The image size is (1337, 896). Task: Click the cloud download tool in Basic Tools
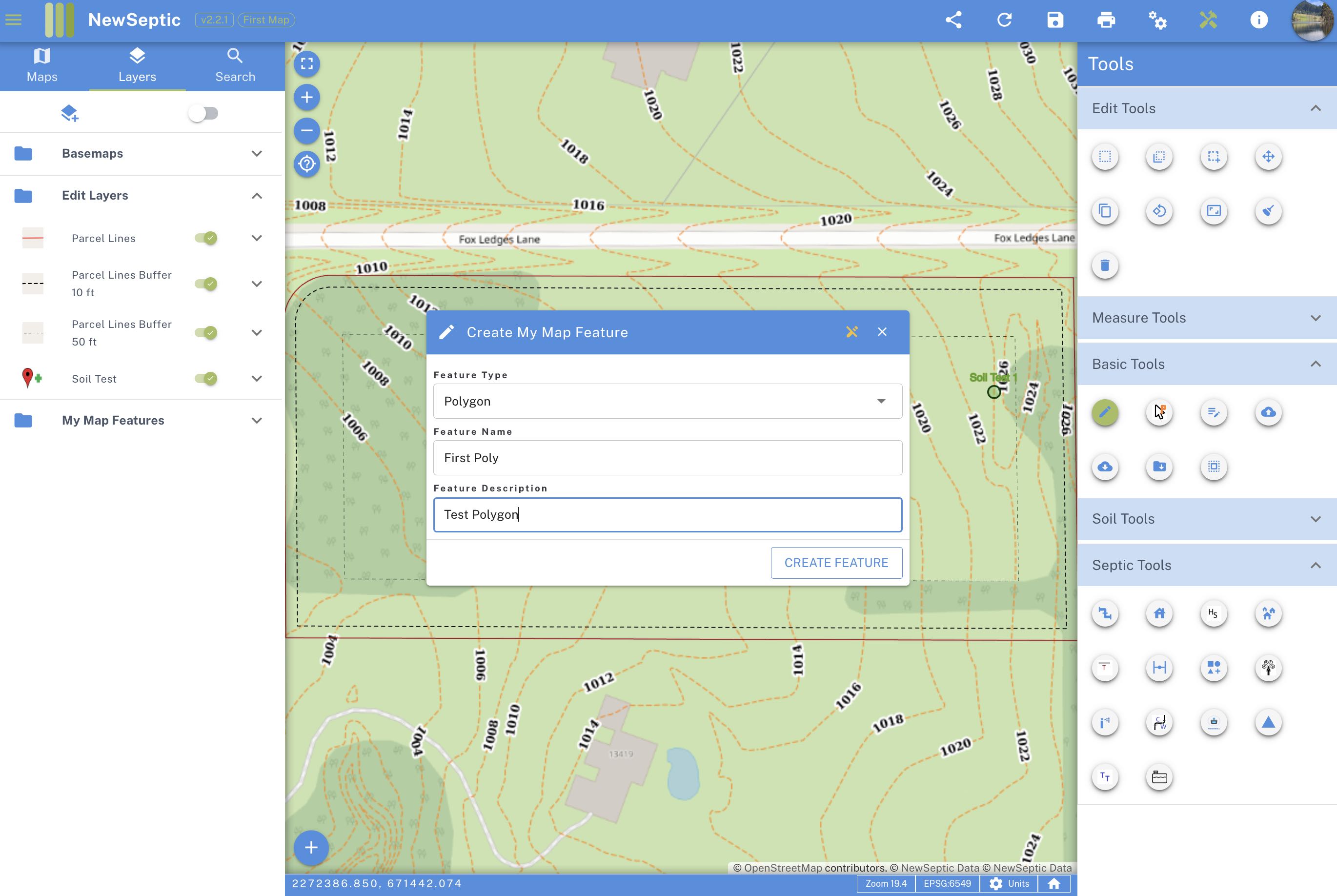(1104, 467)
